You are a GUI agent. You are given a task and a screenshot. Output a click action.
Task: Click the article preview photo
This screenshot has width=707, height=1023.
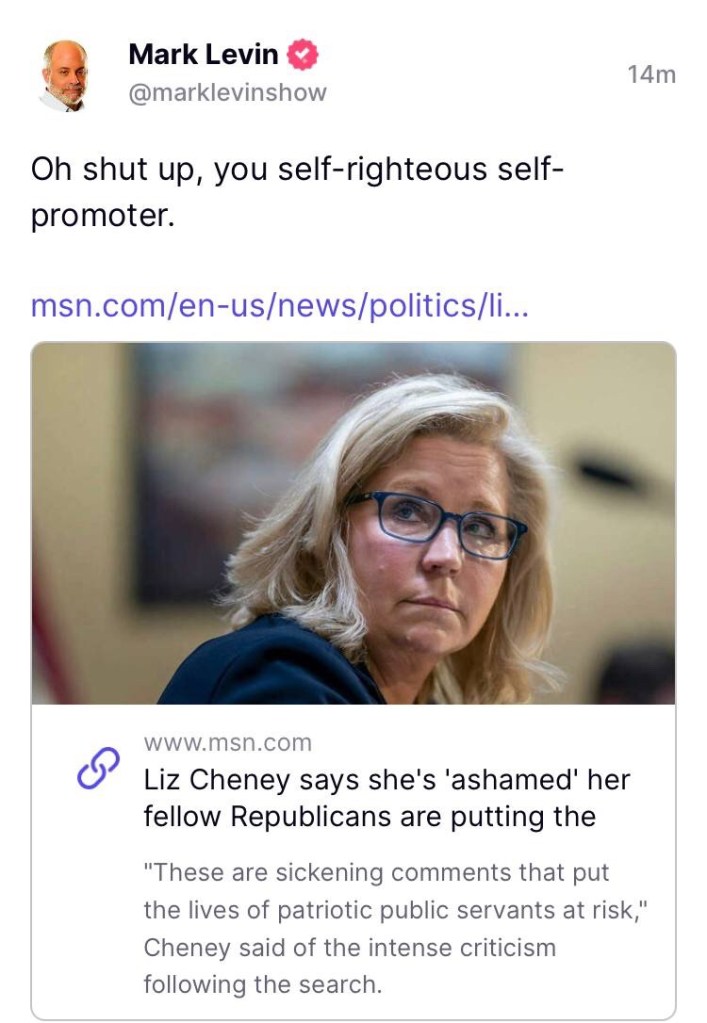coord(353,523)
